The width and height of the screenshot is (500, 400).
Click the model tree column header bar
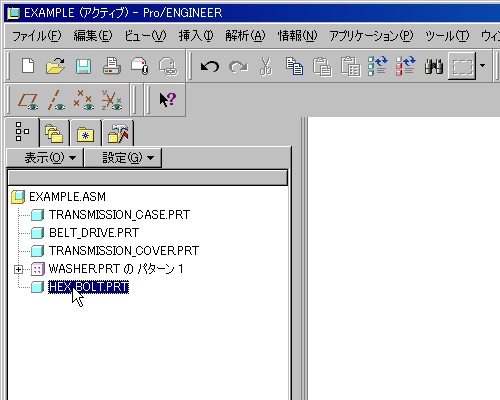147,178
